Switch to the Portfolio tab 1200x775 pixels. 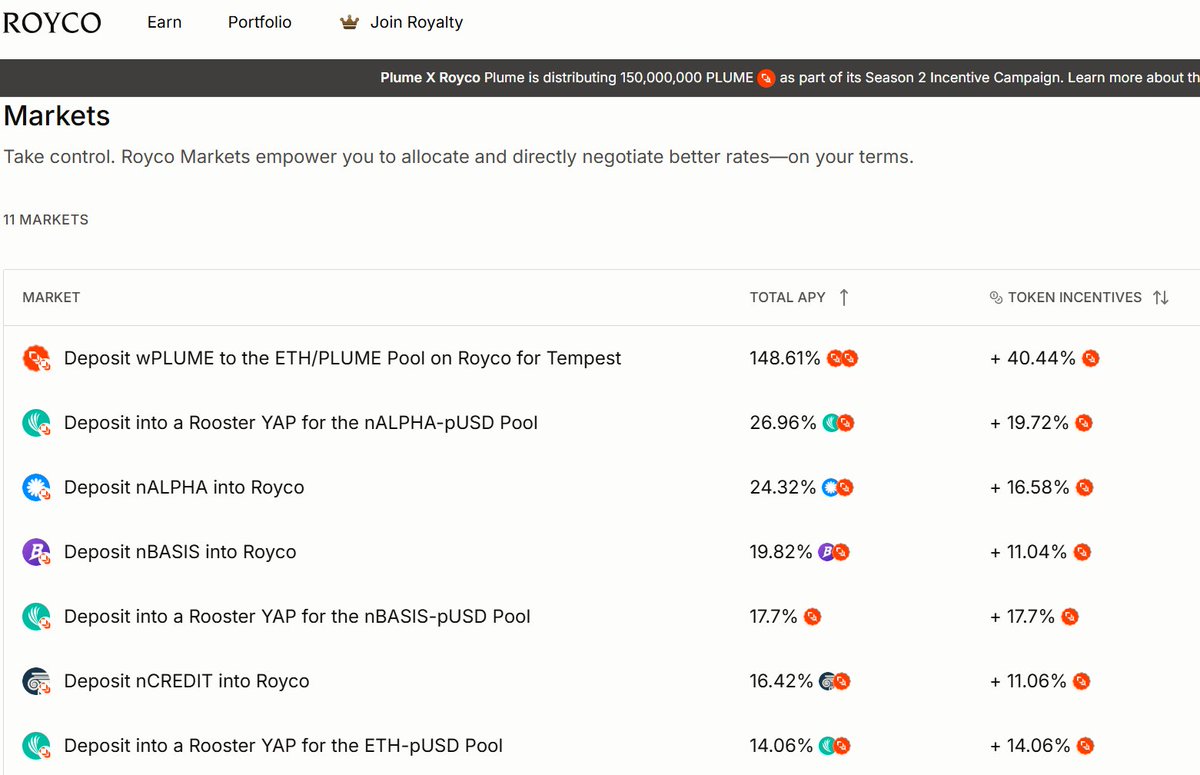point(259,21)
